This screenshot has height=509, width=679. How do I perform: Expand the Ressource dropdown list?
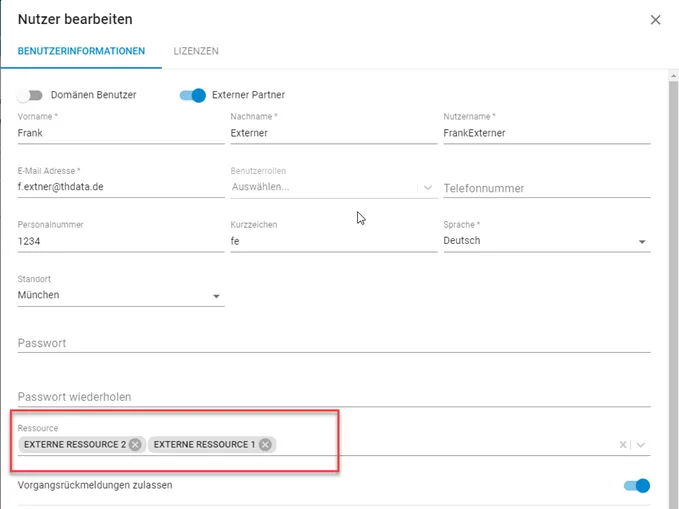coord(641,445)
